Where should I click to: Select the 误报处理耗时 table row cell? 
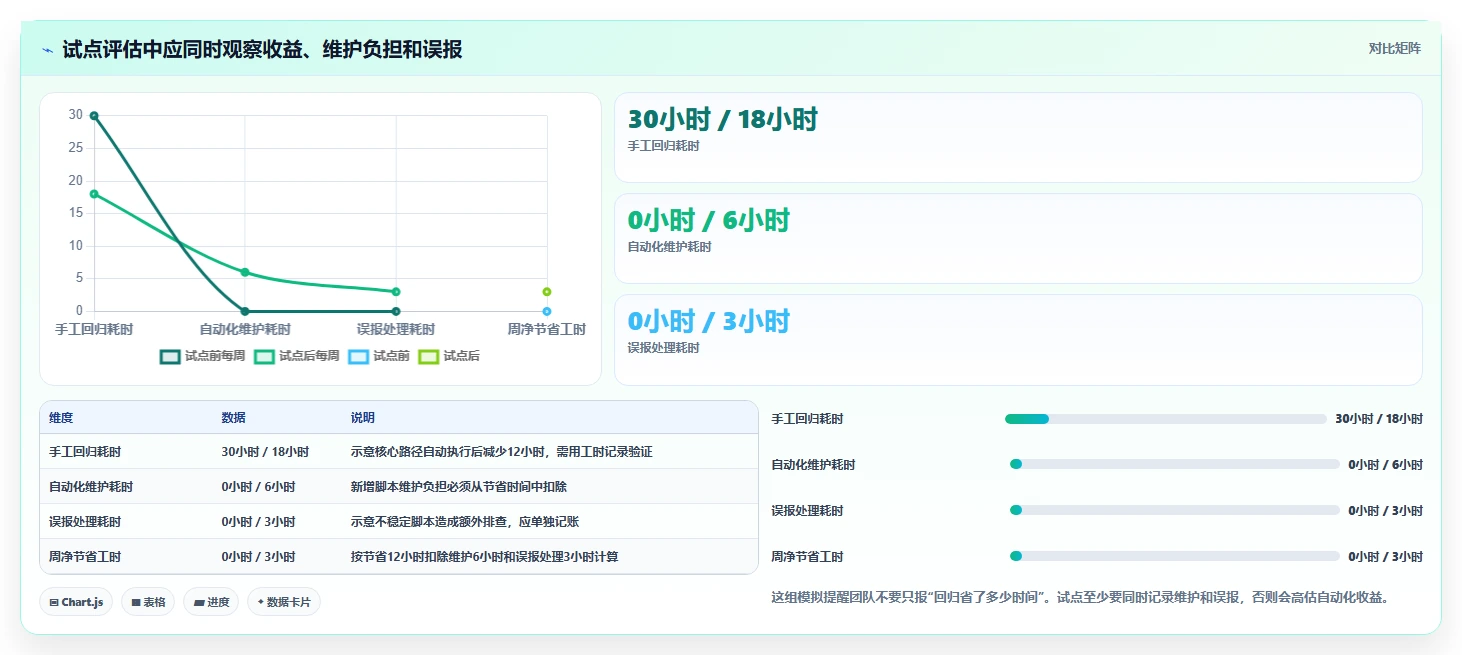(x=85, y=522)
